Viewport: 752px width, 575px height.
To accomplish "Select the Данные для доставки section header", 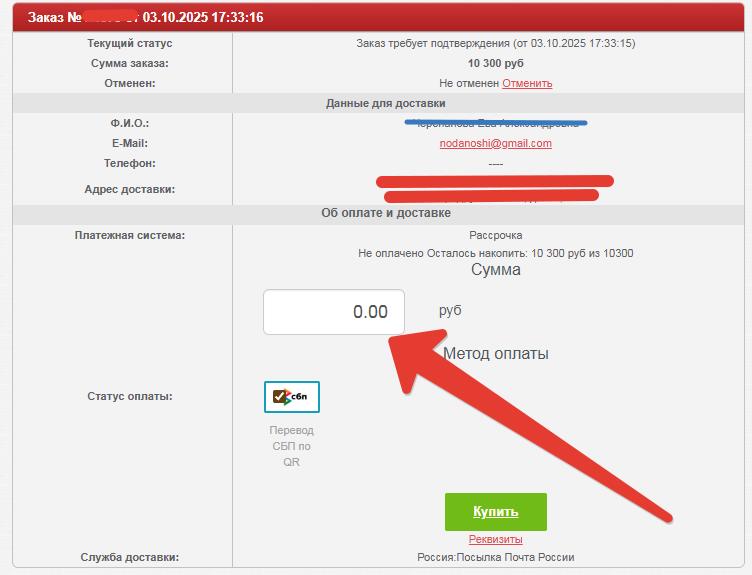I will [385, 103].
